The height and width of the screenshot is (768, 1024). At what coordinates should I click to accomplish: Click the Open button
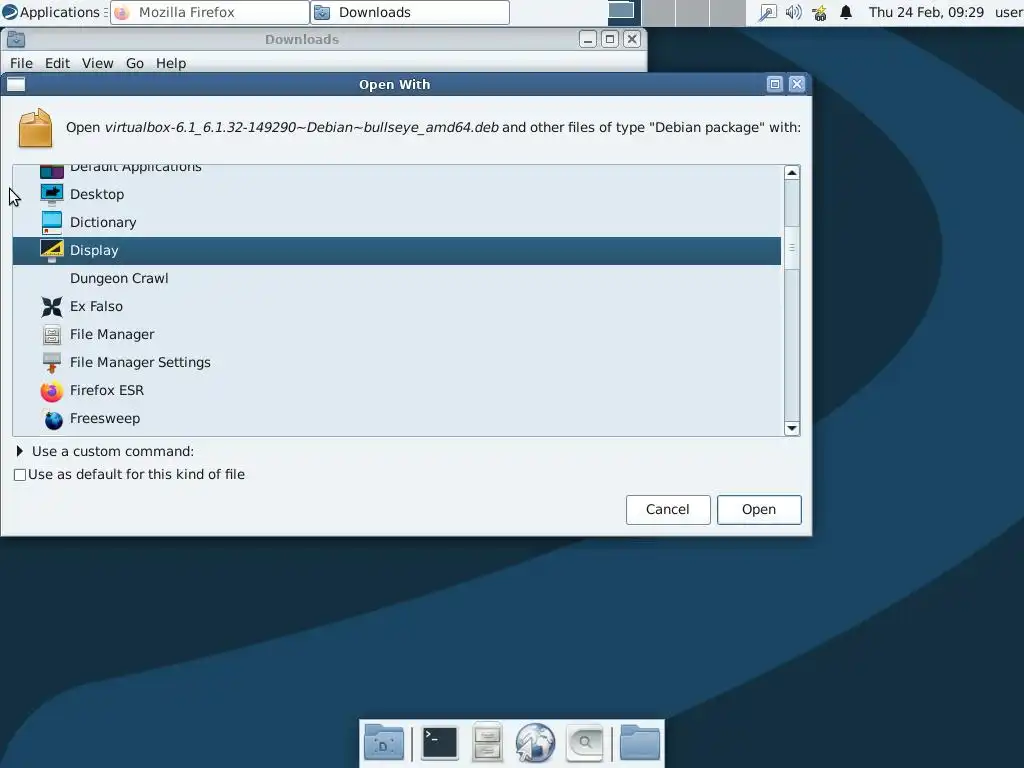point(759,509)
